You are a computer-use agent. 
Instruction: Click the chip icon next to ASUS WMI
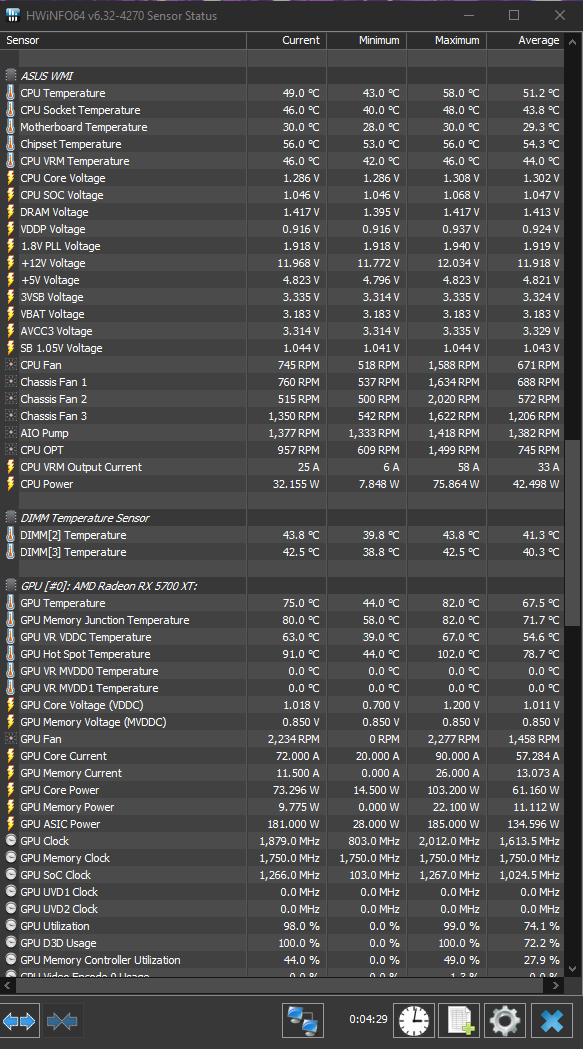click(10, 76)
